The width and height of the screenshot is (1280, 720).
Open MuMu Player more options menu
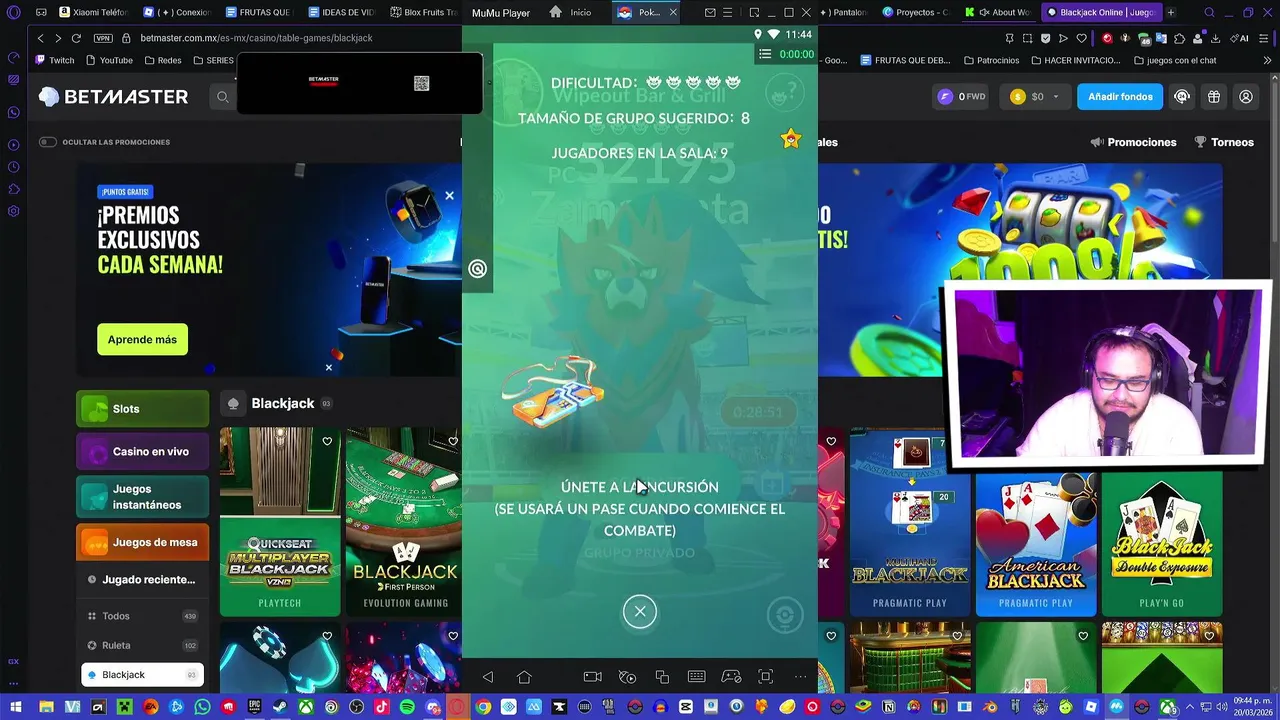point(800,677)
